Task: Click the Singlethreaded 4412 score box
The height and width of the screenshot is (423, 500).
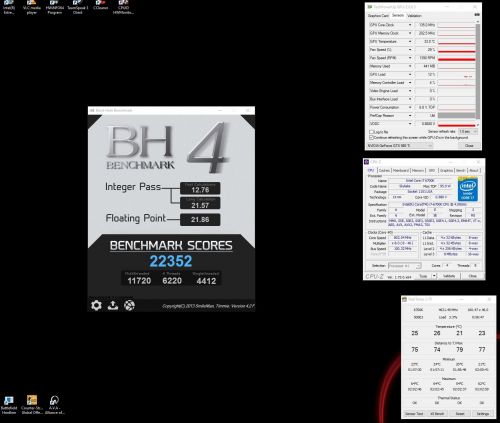Action: 206,279
